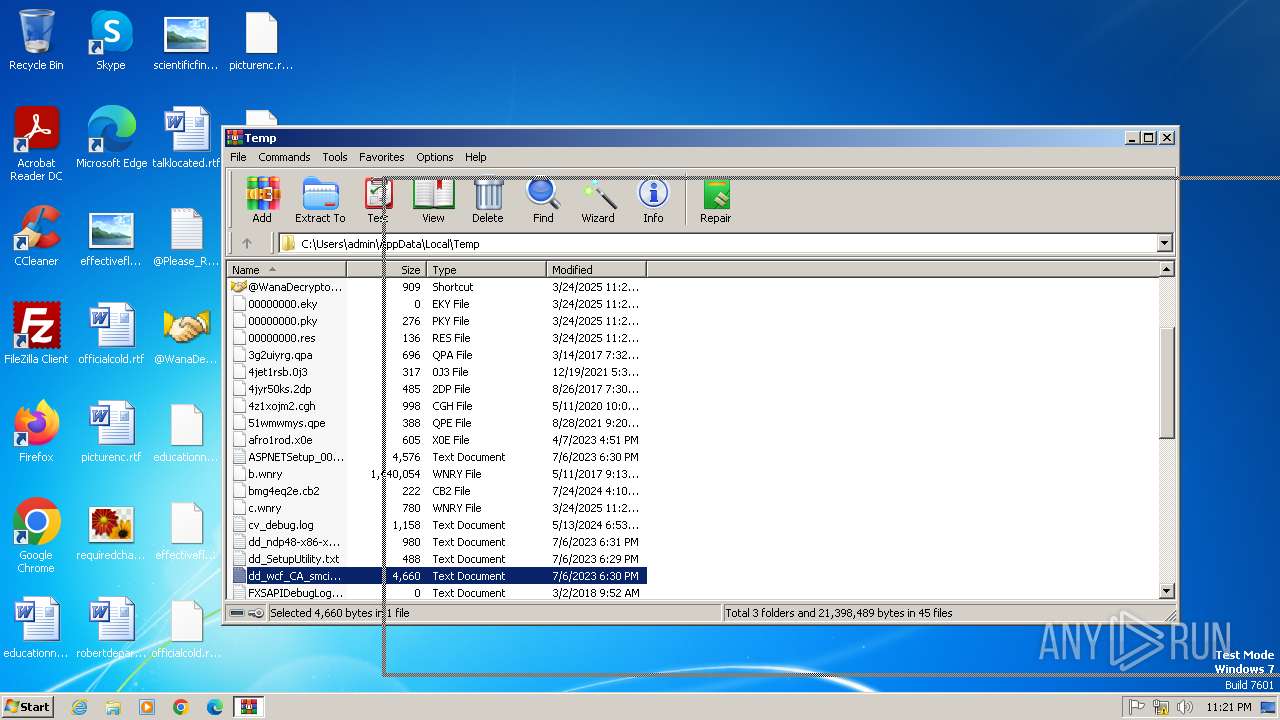1280x720 pixels.
Task: Open the Wizard toolbar icon
Action: [x=598, y=200]
